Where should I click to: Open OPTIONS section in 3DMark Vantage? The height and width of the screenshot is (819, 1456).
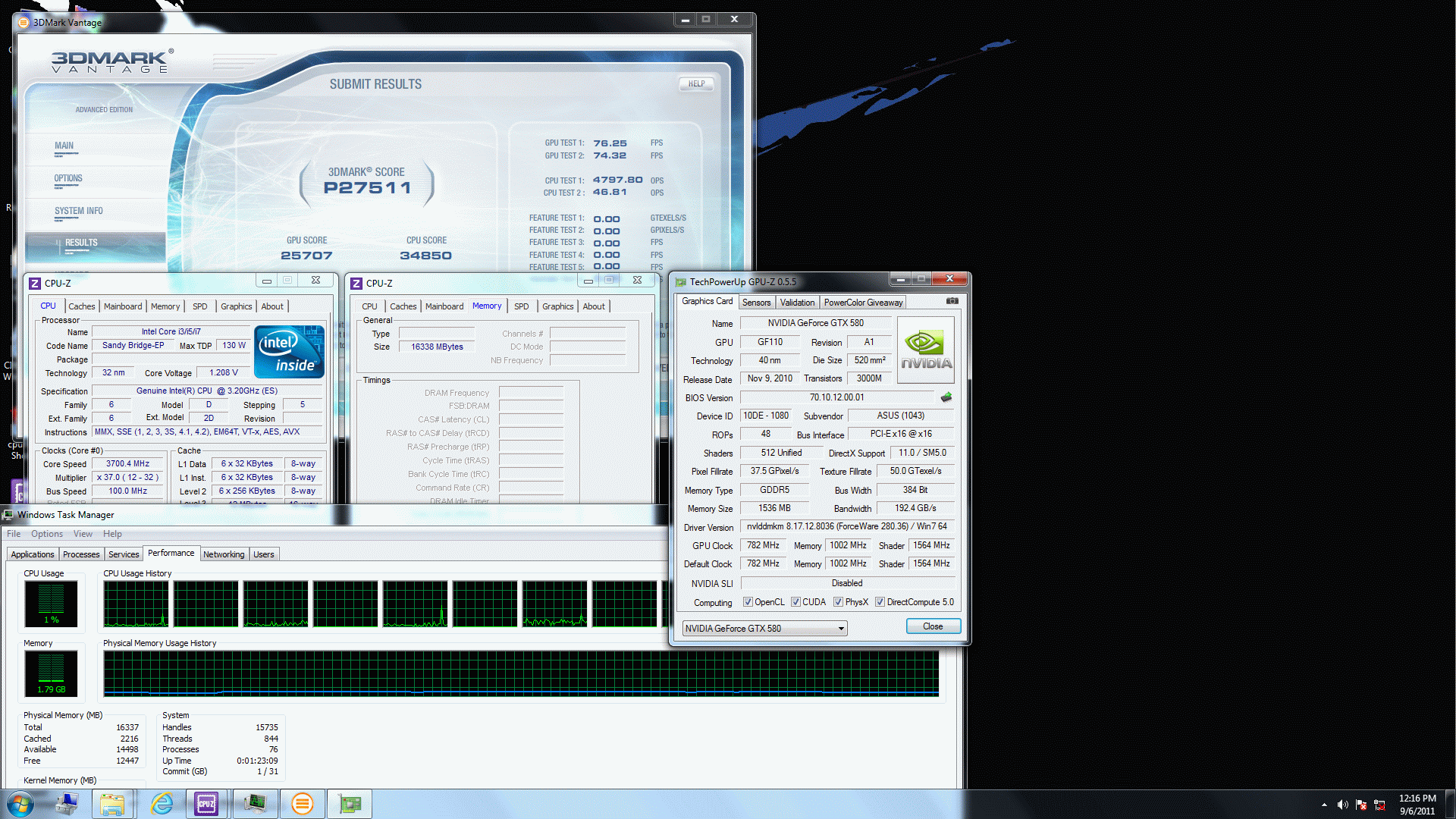point(68,179)
